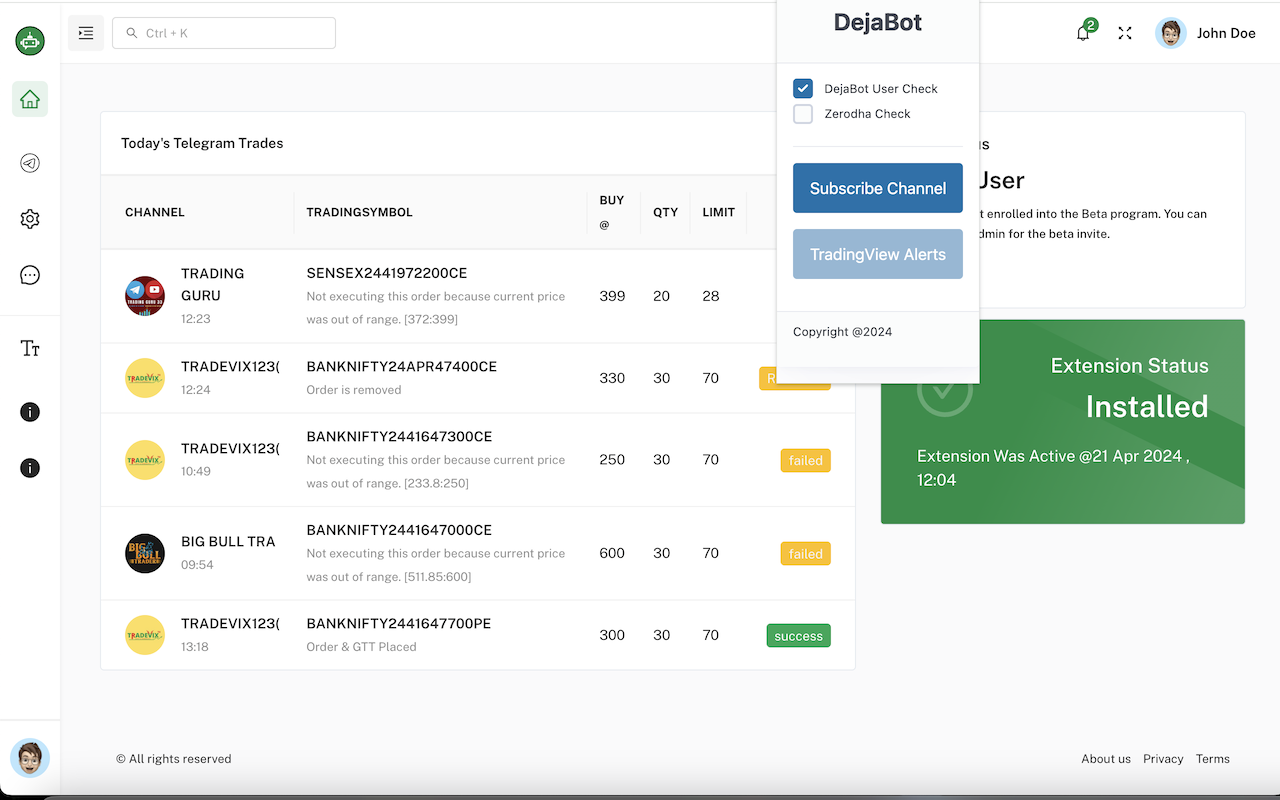Enable the Zerodha Check checkbox
Image resolution: width=1280 pixels, height=800 pixels.
[803, 114]
